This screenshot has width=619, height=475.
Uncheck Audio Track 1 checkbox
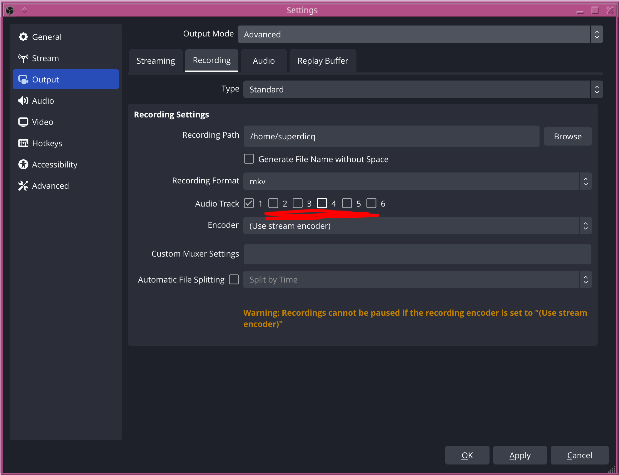point(249,204)
